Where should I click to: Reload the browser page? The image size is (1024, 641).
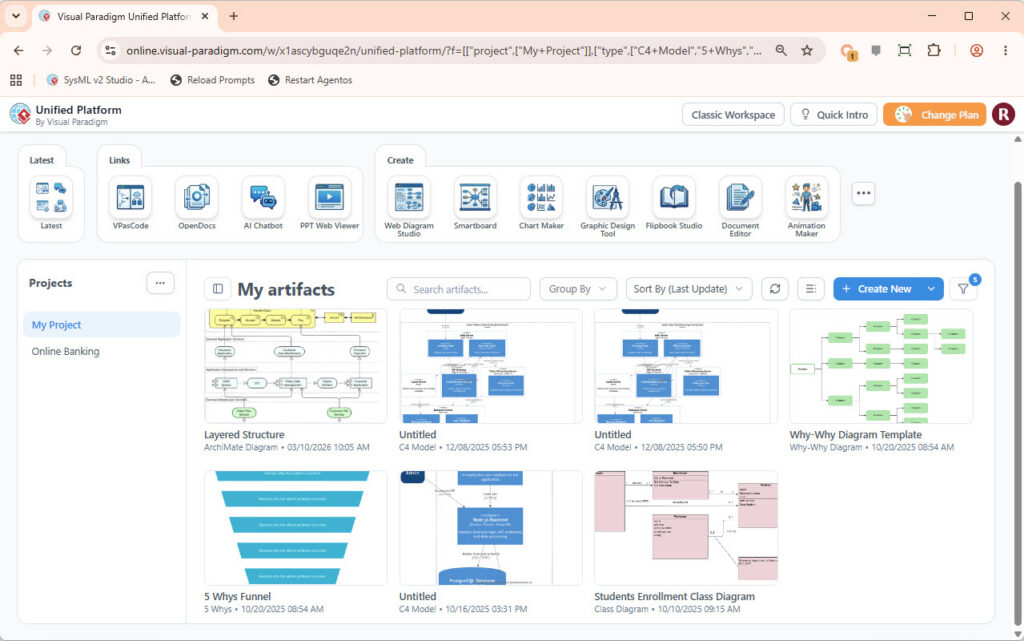[x=76, y=50]
